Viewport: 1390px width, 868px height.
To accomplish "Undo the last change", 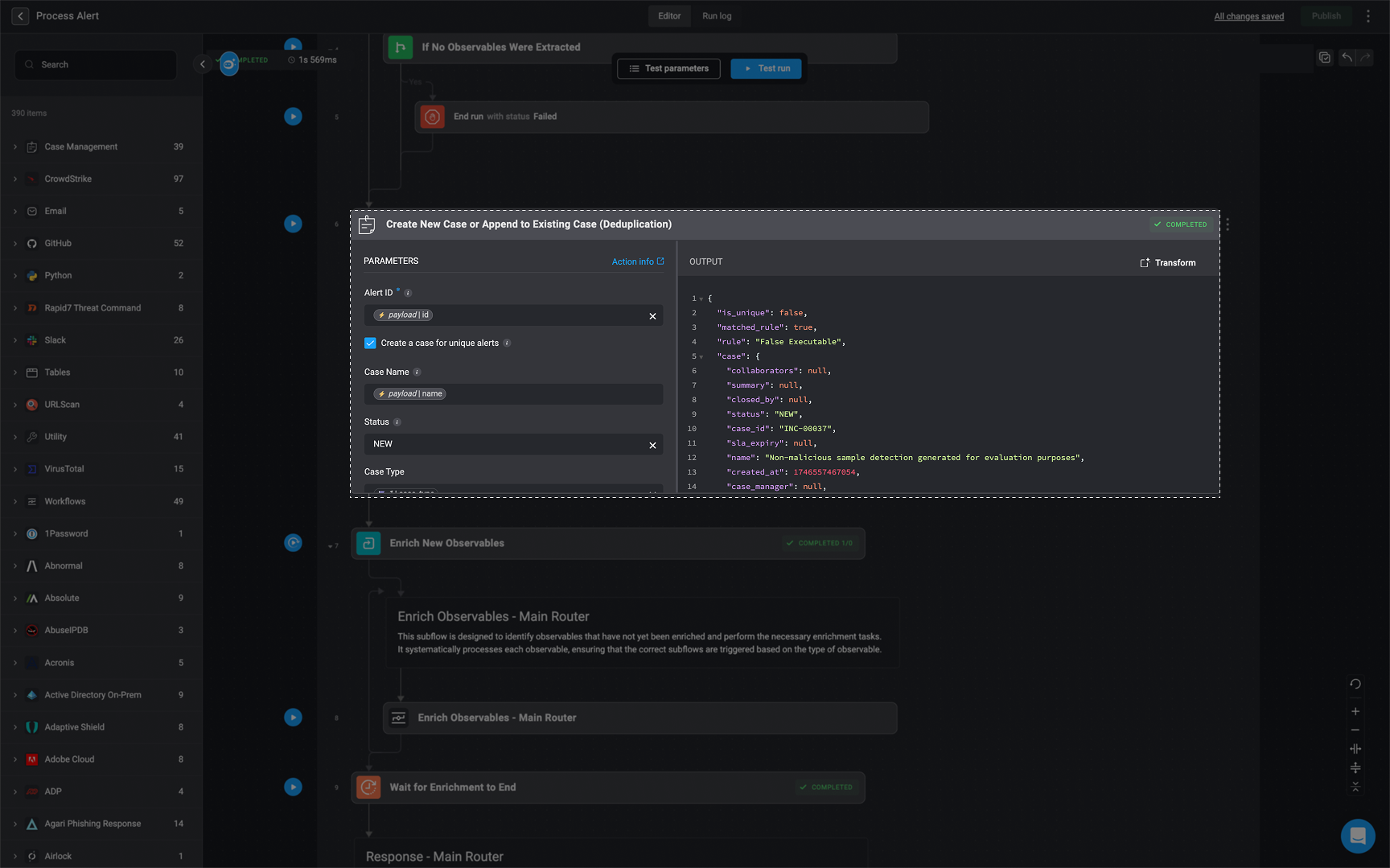I will 1347,58.
